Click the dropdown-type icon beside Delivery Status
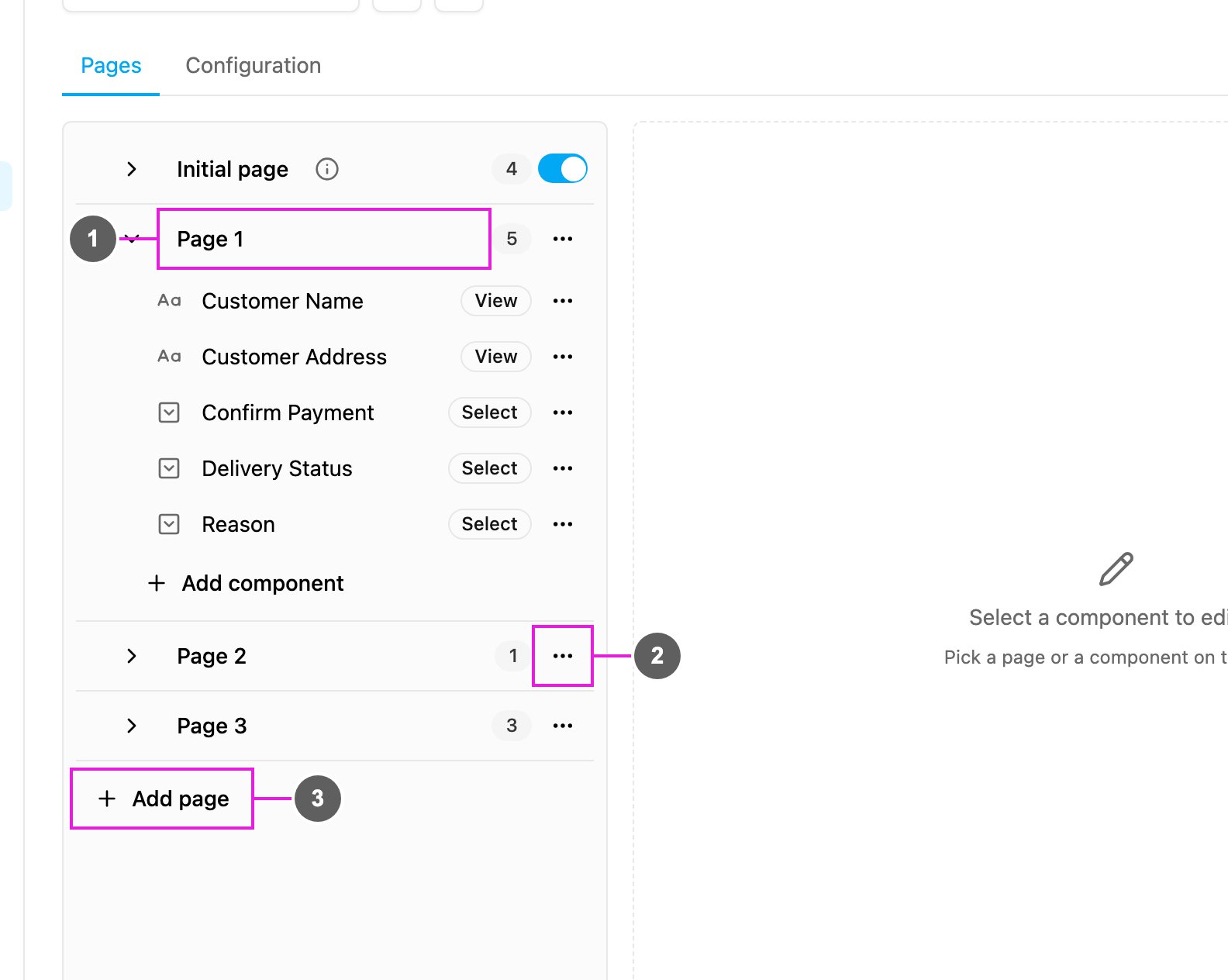Image resolution: width=1228 pixels, height=980 pixels. coord(169,468)
